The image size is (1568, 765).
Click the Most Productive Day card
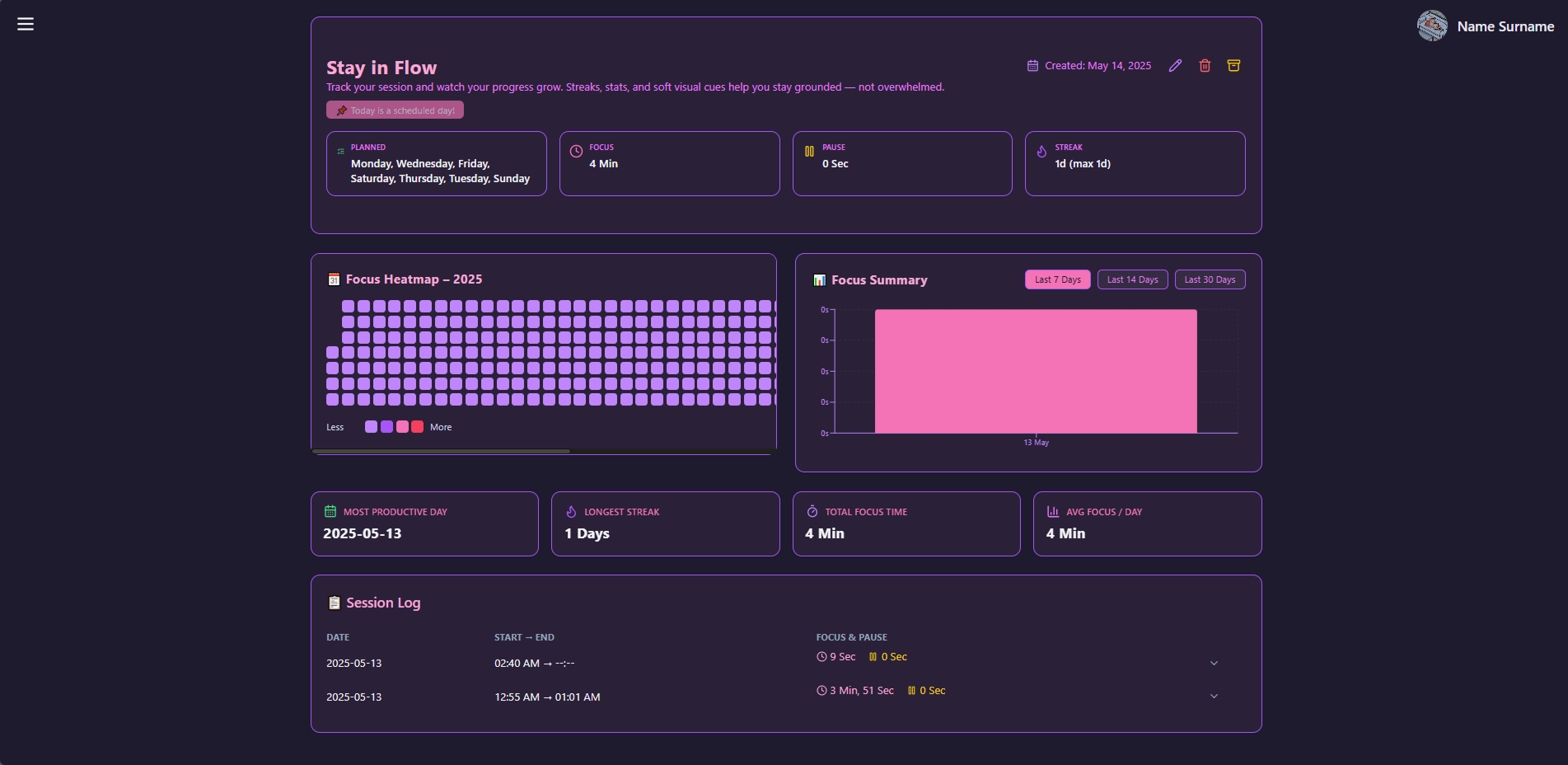(424, 523)
